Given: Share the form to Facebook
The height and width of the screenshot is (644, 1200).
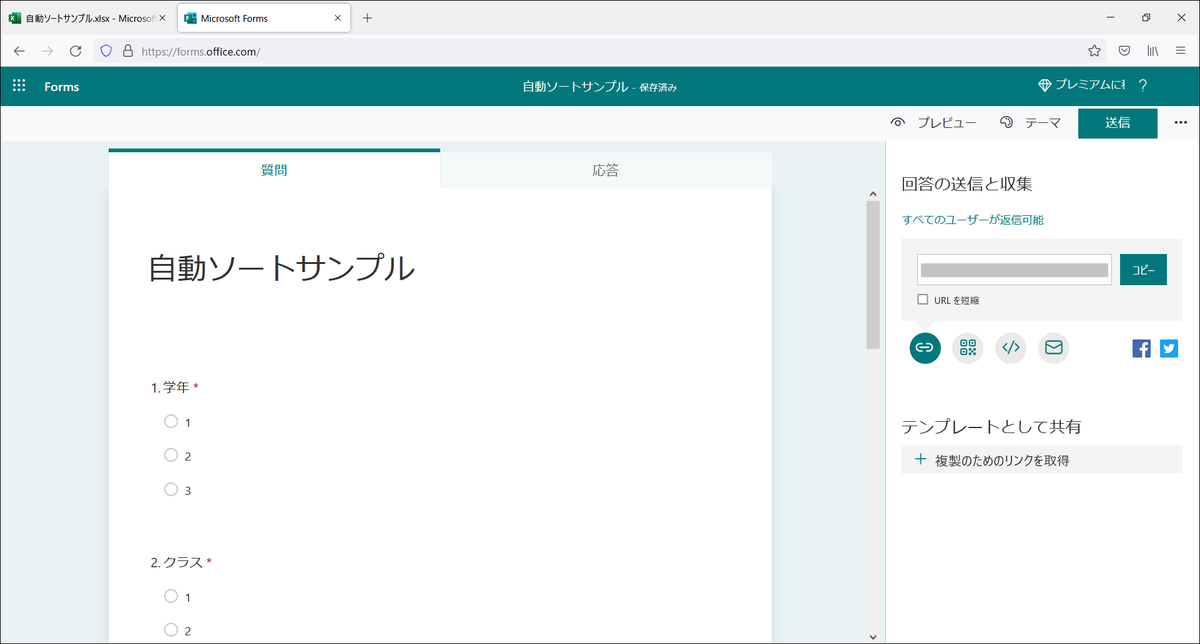Looking at the screenshot, I should [x=1141, y=348].
